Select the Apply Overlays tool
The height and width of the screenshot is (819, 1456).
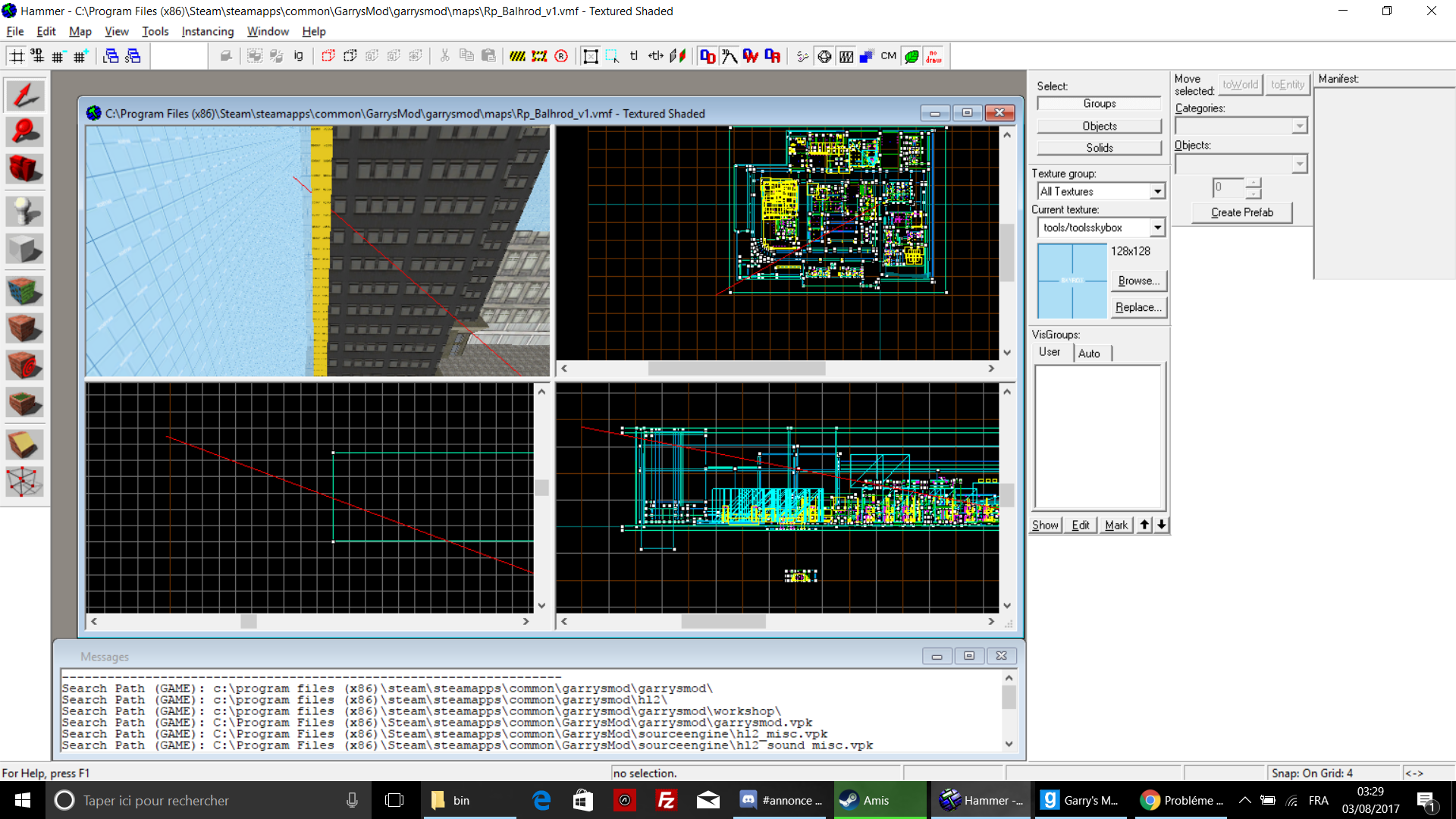pyautogui.click(x=25, y=403)
